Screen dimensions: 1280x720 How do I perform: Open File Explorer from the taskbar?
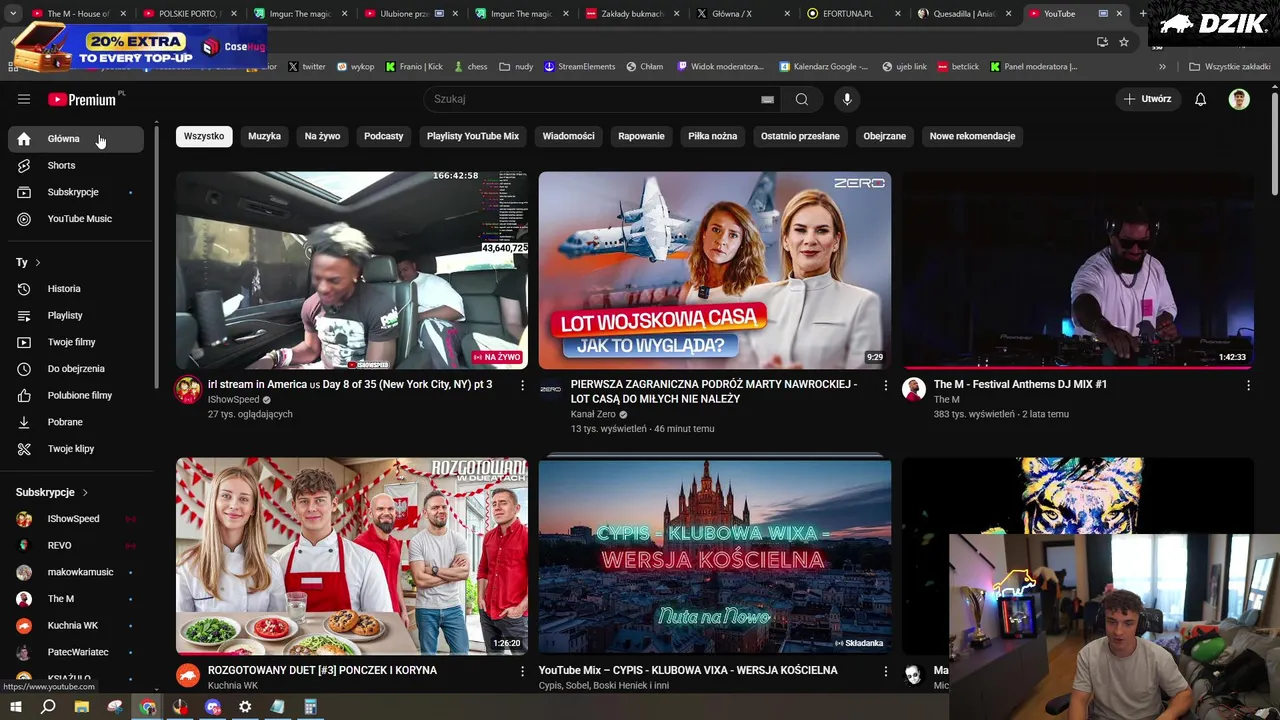click(x=82, y=707)
